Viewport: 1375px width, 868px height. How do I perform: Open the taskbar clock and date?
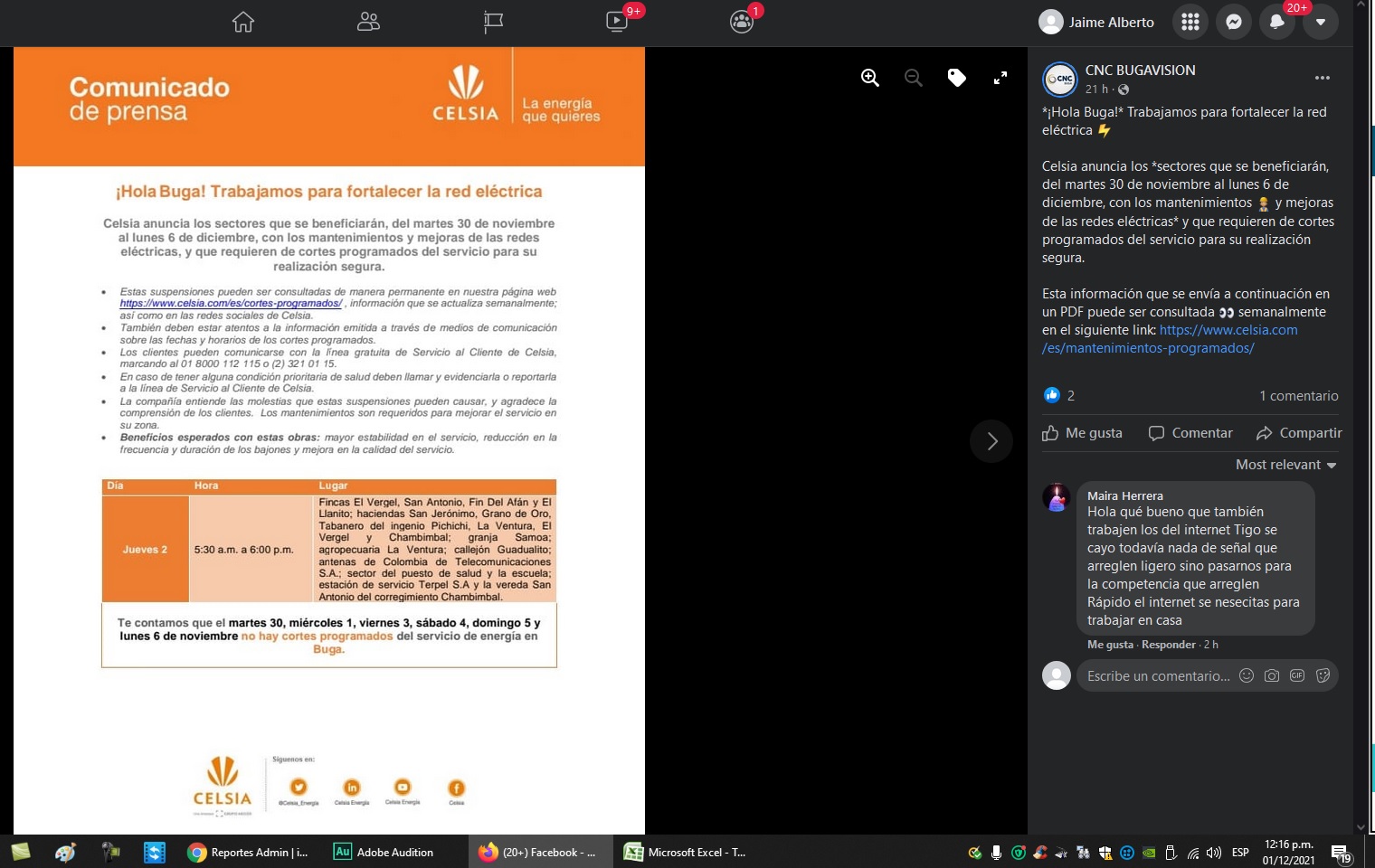point(1288,852)
